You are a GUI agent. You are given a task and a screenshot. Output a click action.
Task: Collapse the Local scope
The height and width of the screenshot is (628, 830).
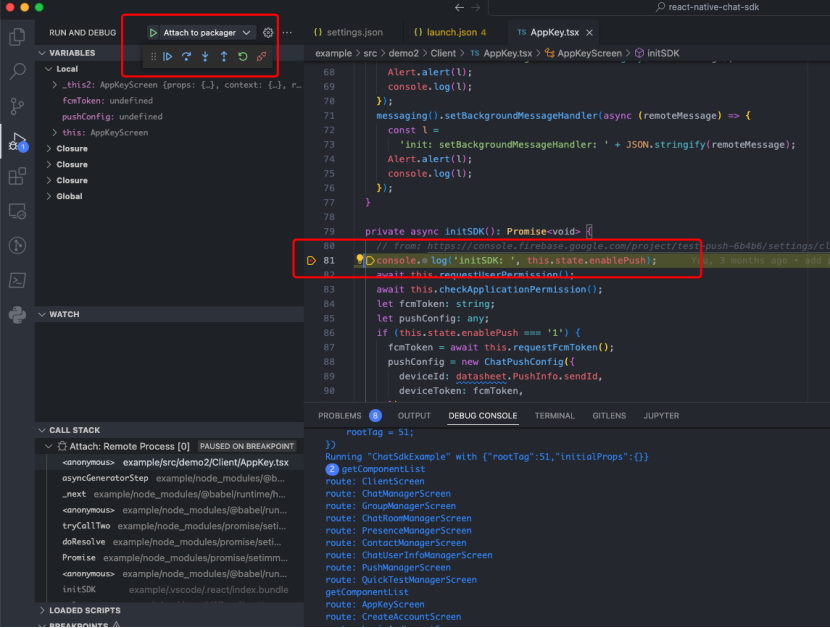tap(49, 69)
